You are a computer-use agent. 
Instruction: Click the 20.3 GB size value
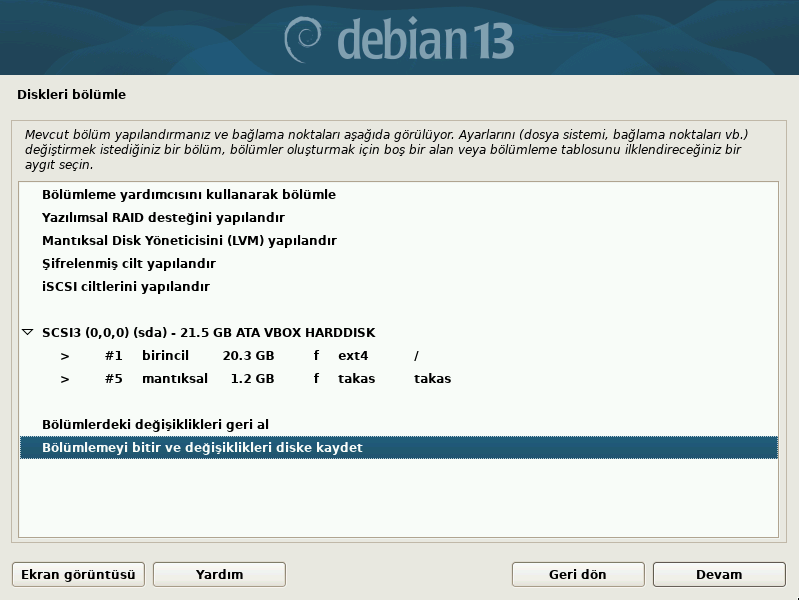(x=248, y=356)
